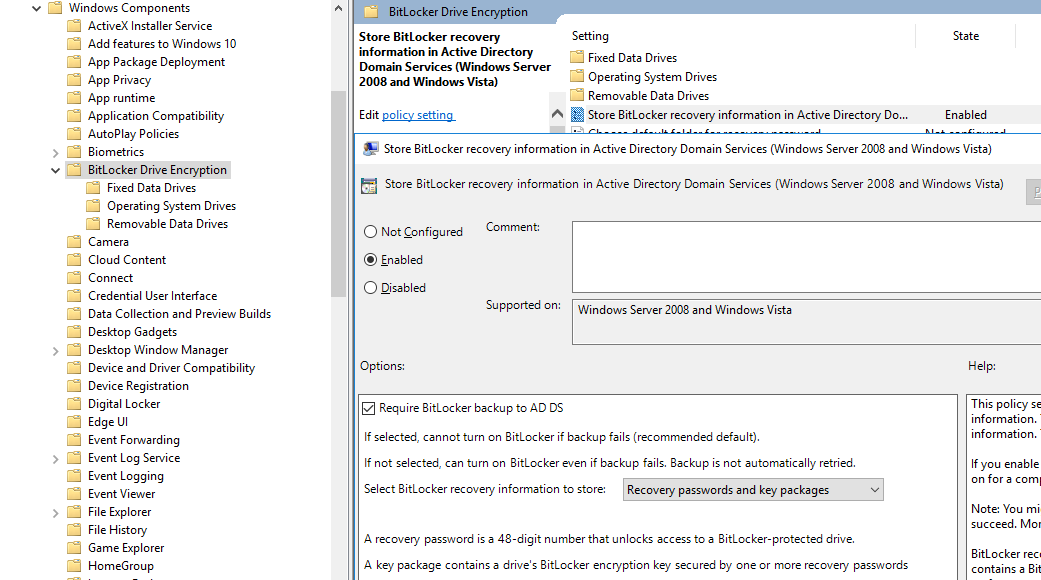The width and height of the screenshot is (1041, 580).
Task: Select "Data Collection and Preview Builds" tree item
Action: (179, 314)
